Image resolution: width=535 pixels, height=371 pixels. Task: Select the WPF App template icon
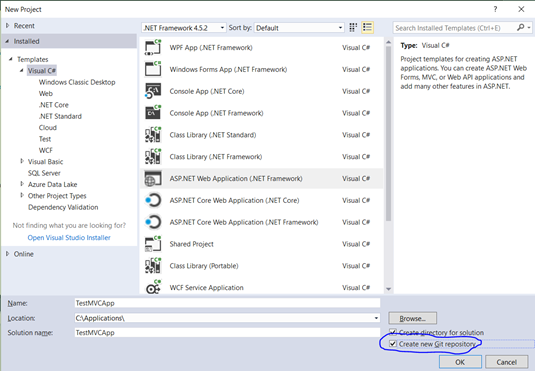[x=153, y=47]
